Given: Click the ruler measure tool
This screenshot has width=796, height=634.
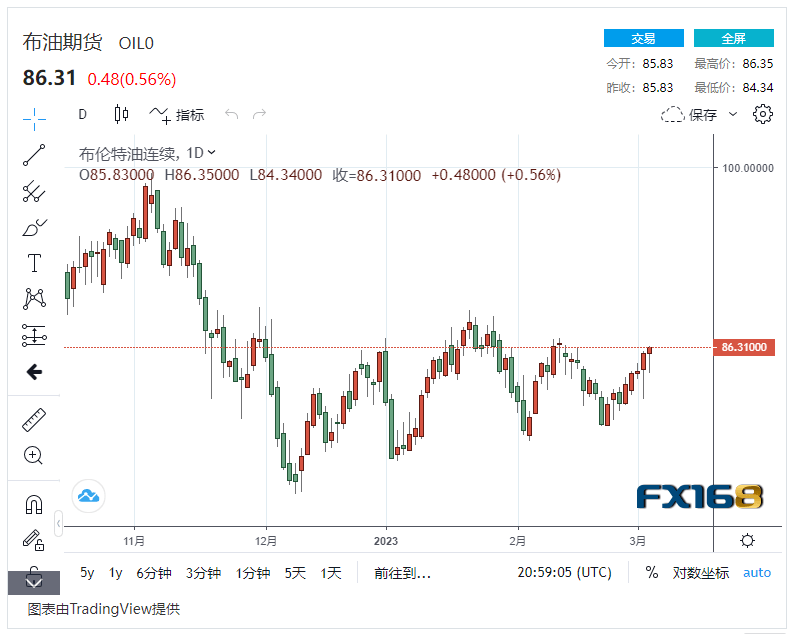Looking at the screenshot, I should (x=34, y=420).
